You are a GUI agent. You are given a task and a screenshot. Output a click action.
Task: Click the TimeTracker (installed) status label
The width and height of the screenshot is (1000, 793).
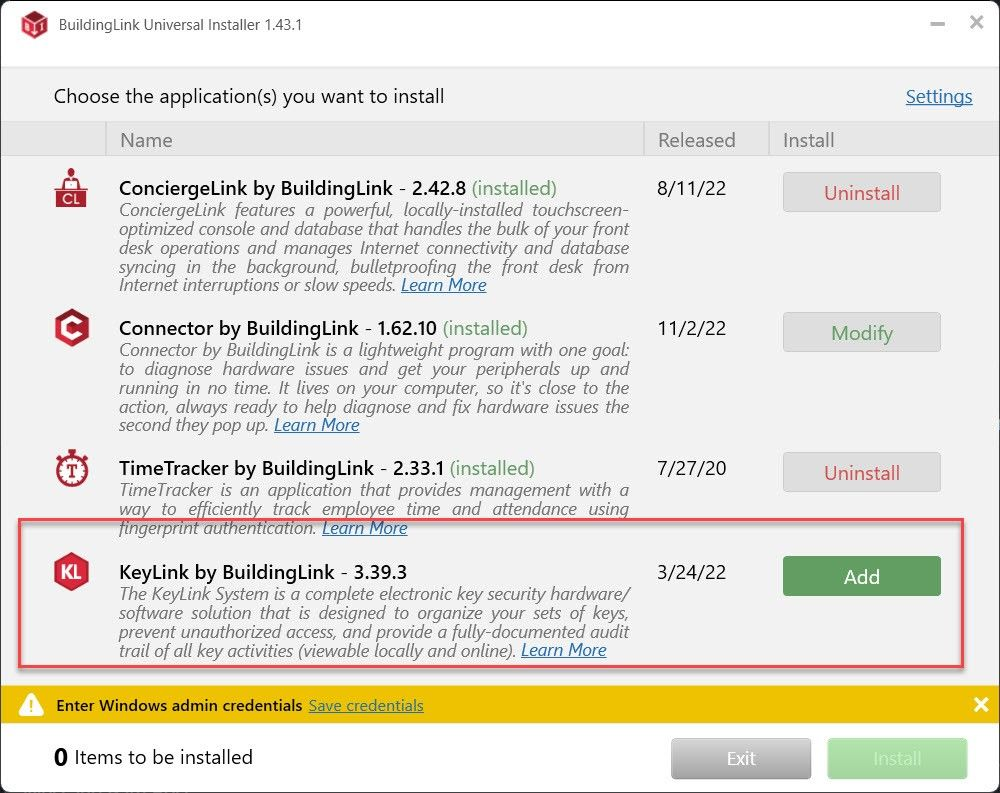click(x=492, y=468)
